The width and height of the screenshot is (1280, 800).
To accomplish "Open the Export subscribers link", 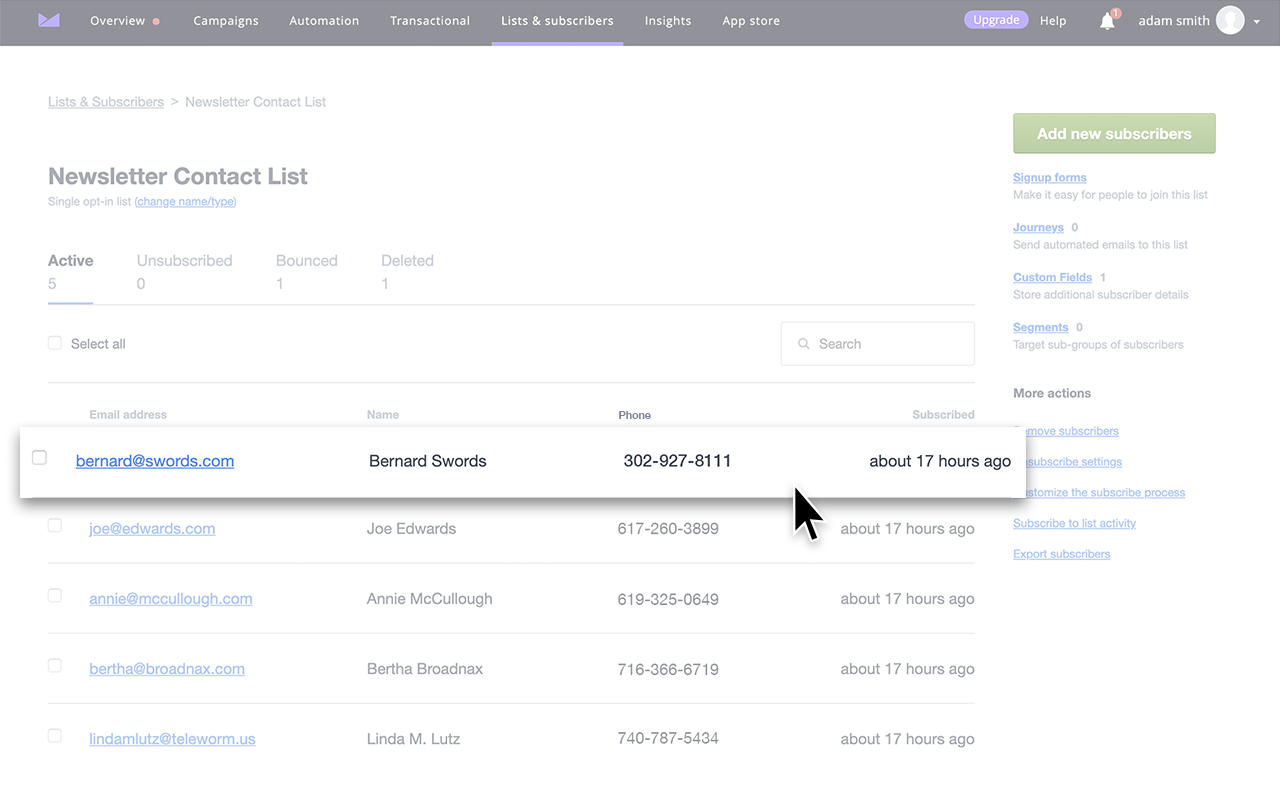I will tap(1061, 554).
